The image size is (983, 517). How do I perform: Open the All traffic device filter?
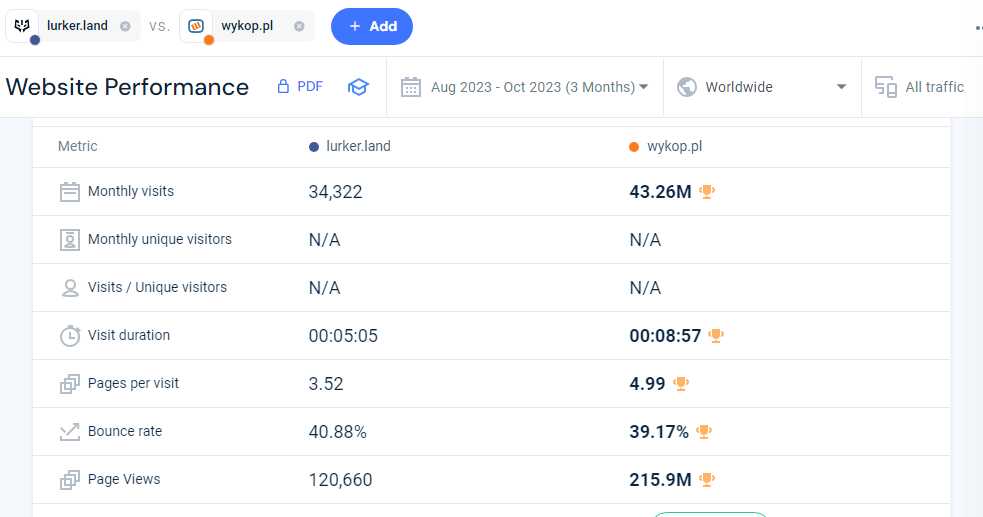[920, 87]
